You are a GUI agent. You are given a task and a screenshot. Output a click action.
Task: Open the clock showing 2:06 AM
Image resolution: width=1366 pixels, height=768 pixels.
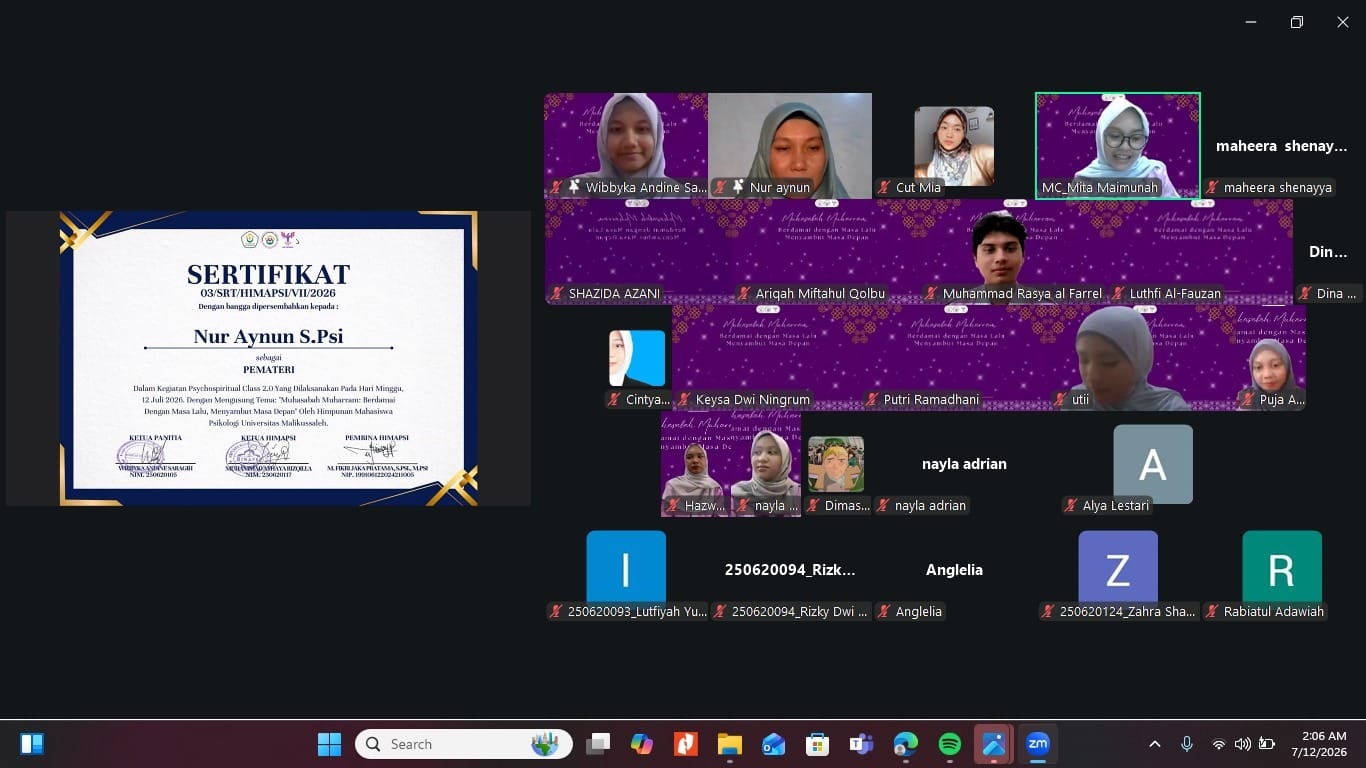1319,743
